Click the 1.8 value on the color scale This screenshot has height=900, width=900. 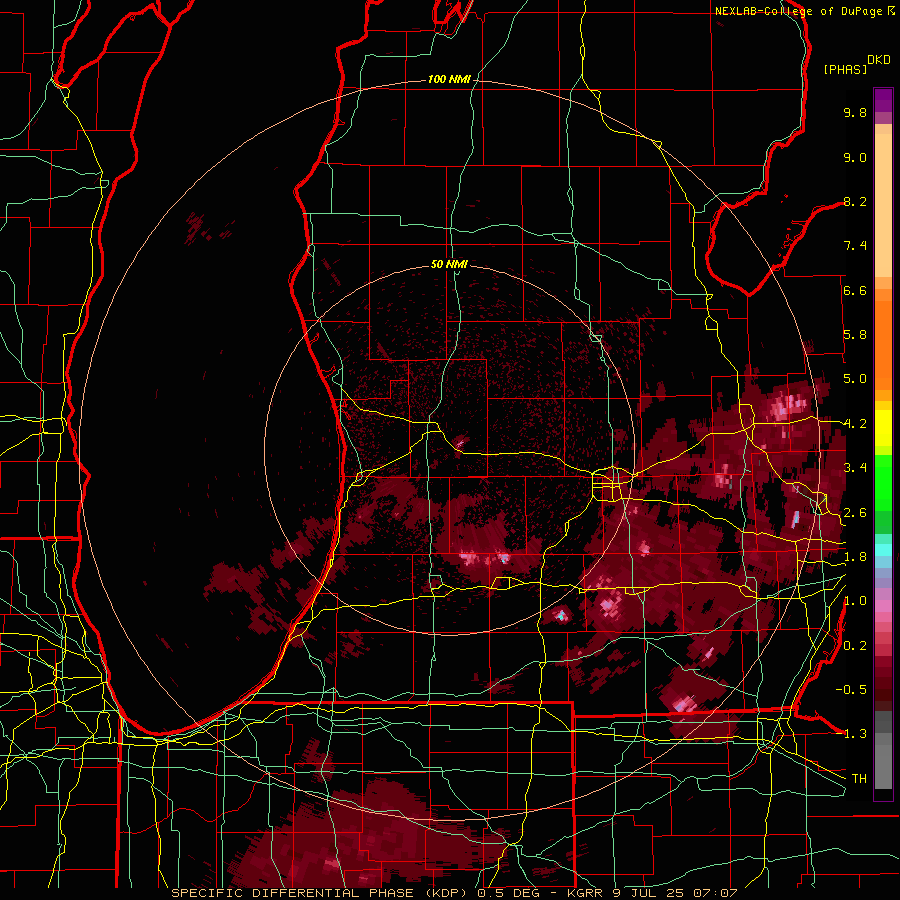click(855, 557)
